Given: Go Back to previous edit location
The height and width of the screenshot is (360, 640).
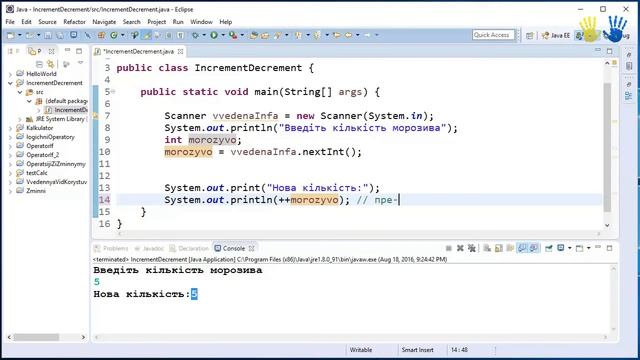Looking at the screenshot, I should [348, 36].
